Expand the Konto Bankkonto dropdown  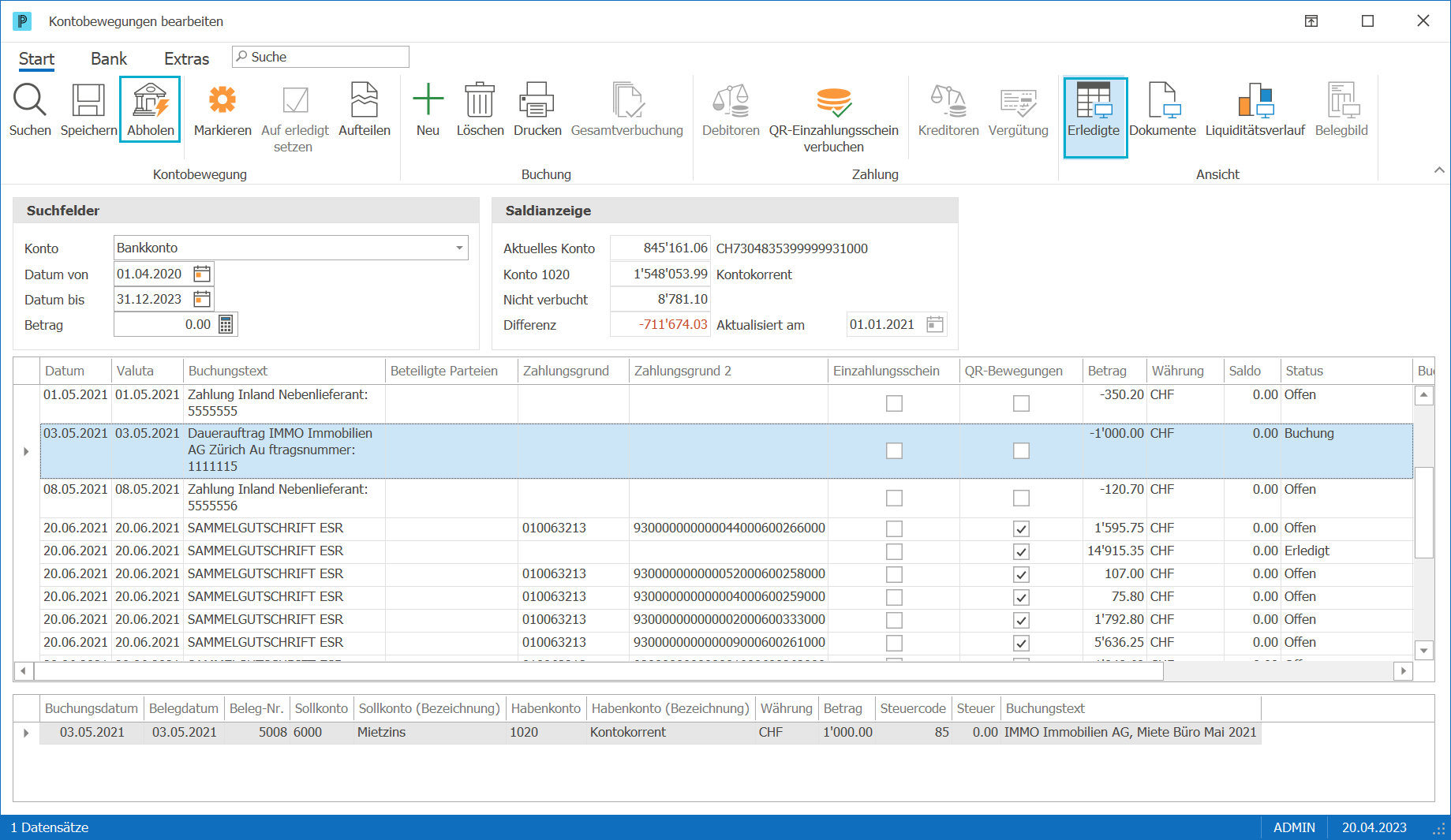(x=459, y=248)
